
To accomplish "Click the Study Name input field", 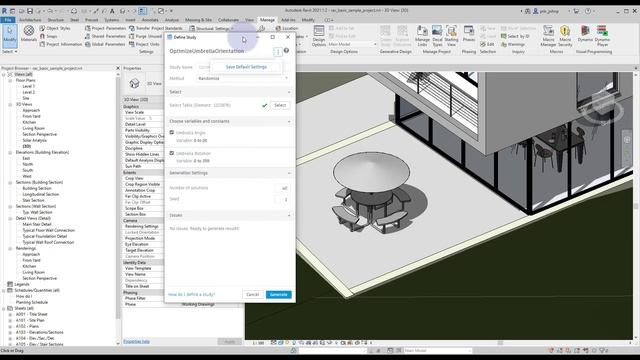I will tap(243, 67).
